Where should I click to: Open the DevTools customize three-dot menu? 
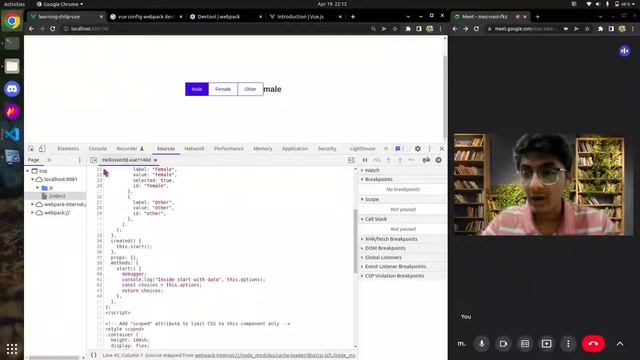tap(429, 149)
